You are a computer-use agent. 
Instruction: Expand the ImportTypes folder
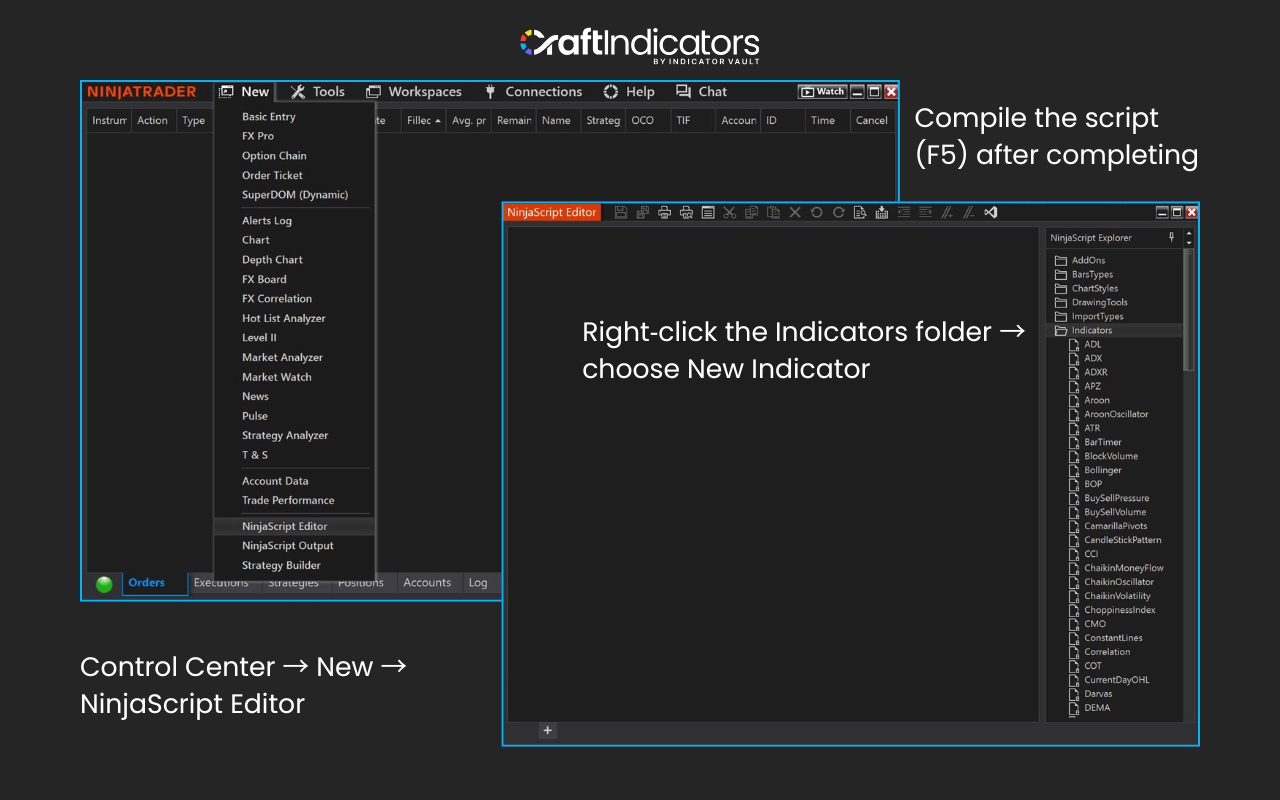(x=1061, y=316)
